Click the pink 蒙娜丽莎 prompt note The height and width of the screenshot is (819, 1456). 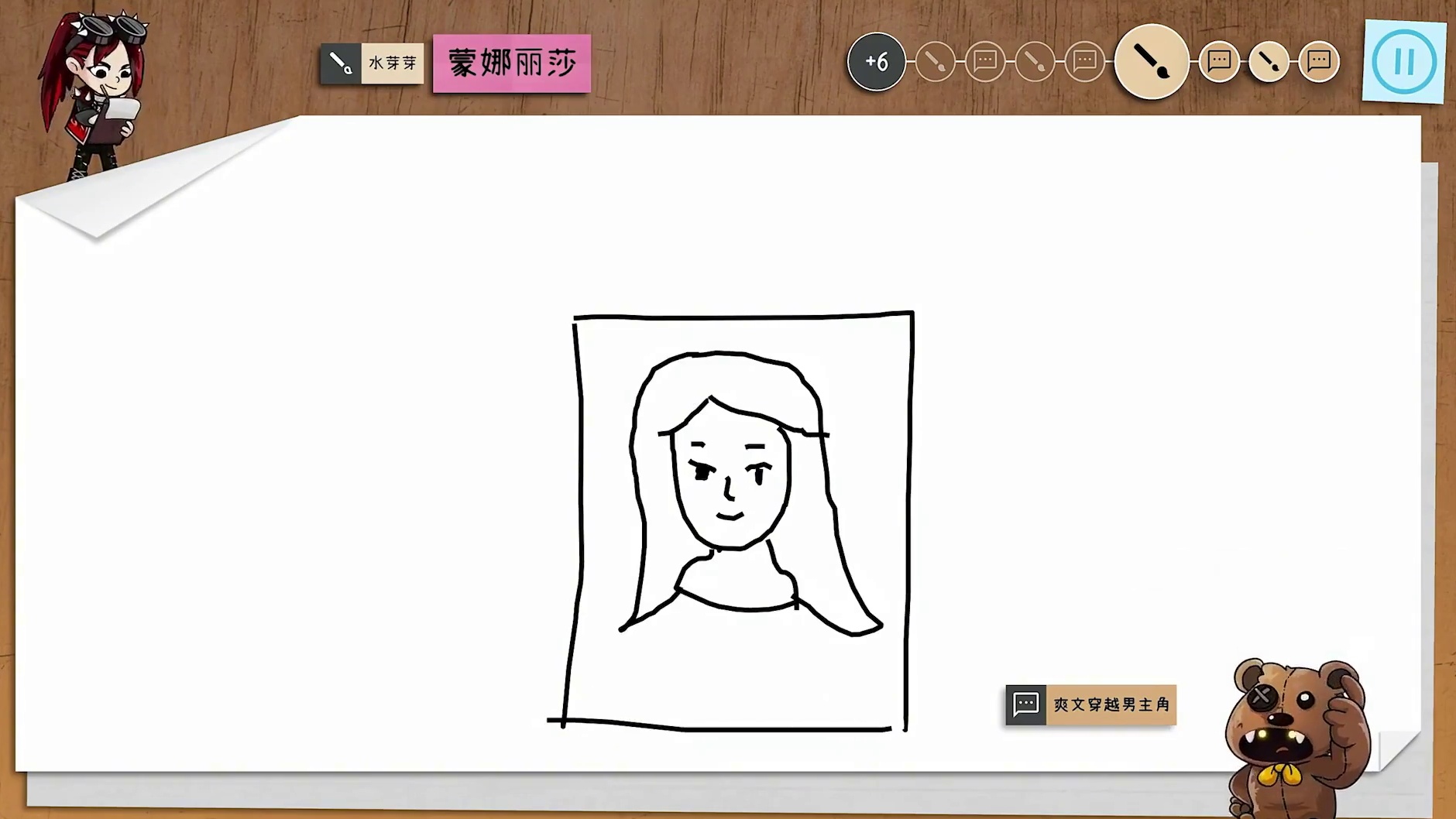[512, 63]
